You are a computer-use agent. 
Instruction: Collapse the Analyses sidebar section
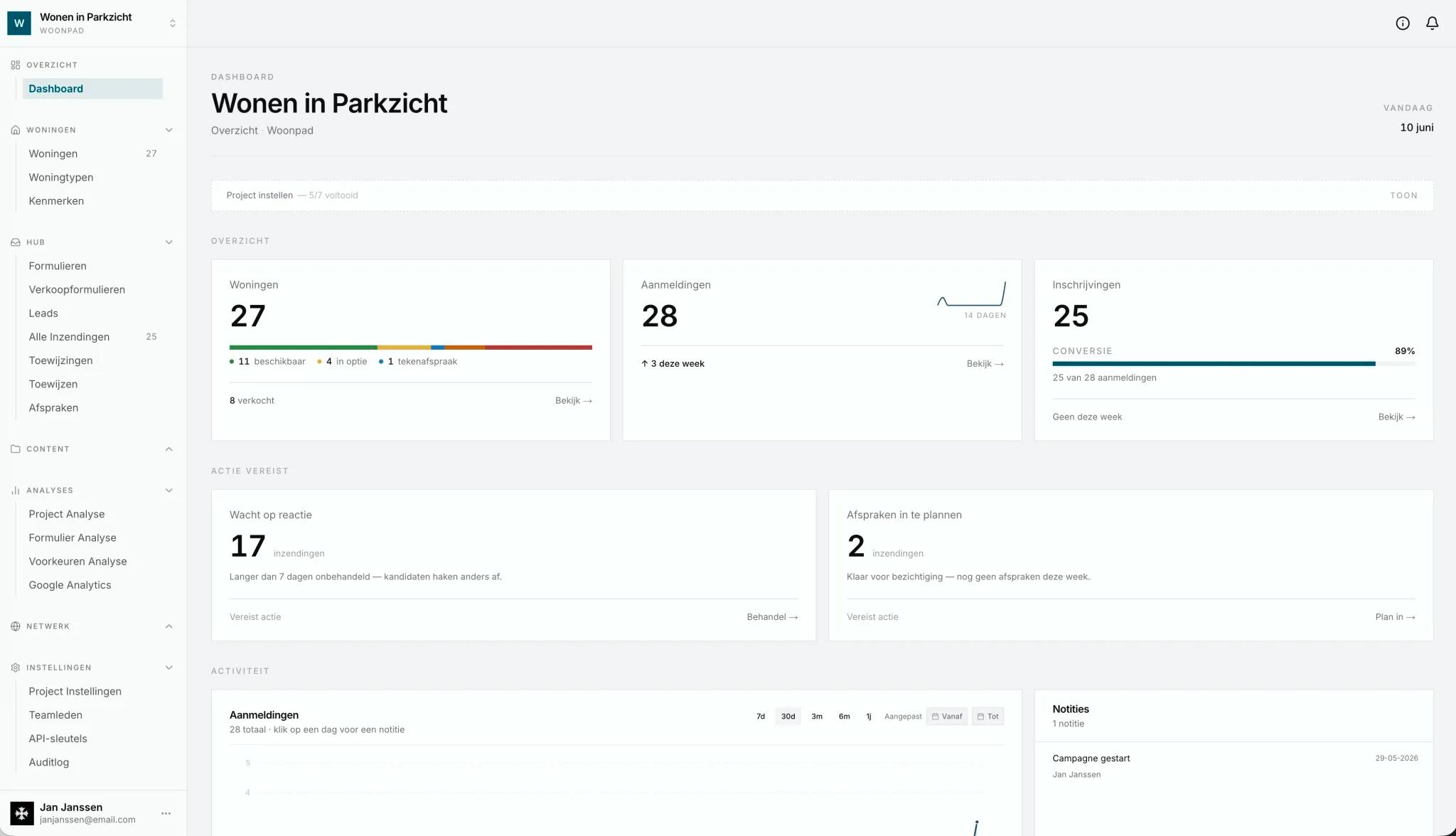[169, 491]
